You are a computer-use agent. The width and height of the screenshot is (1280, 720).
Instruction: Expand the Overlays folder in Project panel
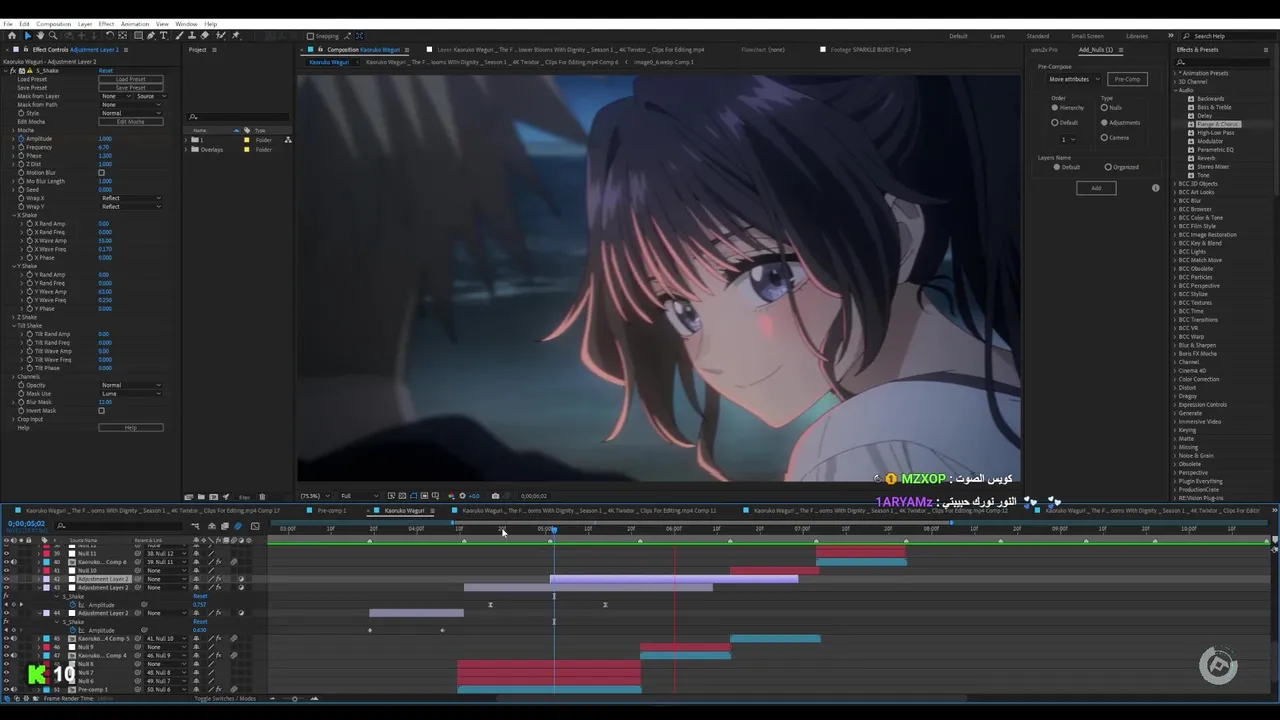[x=187, y=149]
